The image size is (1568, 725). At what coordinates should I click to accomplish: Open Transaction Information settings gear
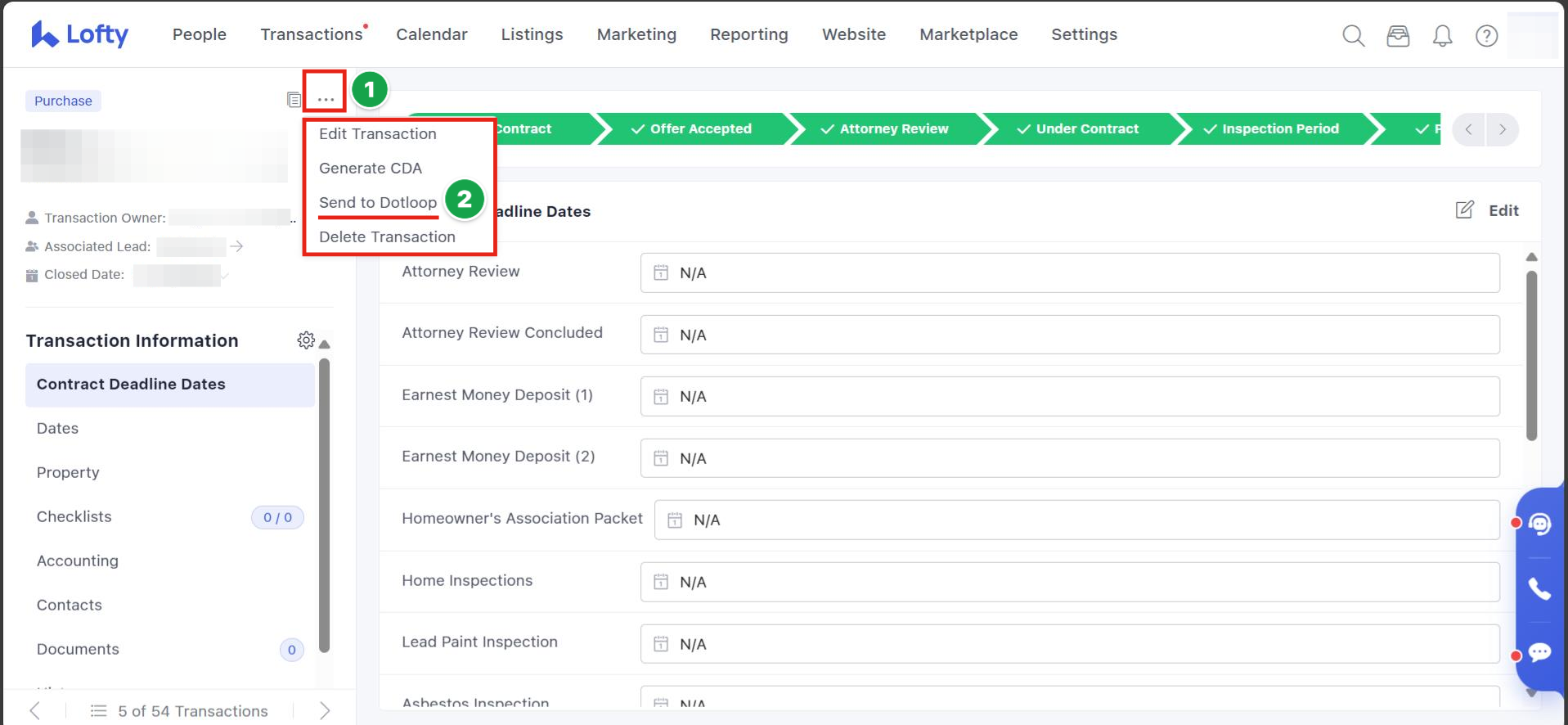(x=306, y=340)
